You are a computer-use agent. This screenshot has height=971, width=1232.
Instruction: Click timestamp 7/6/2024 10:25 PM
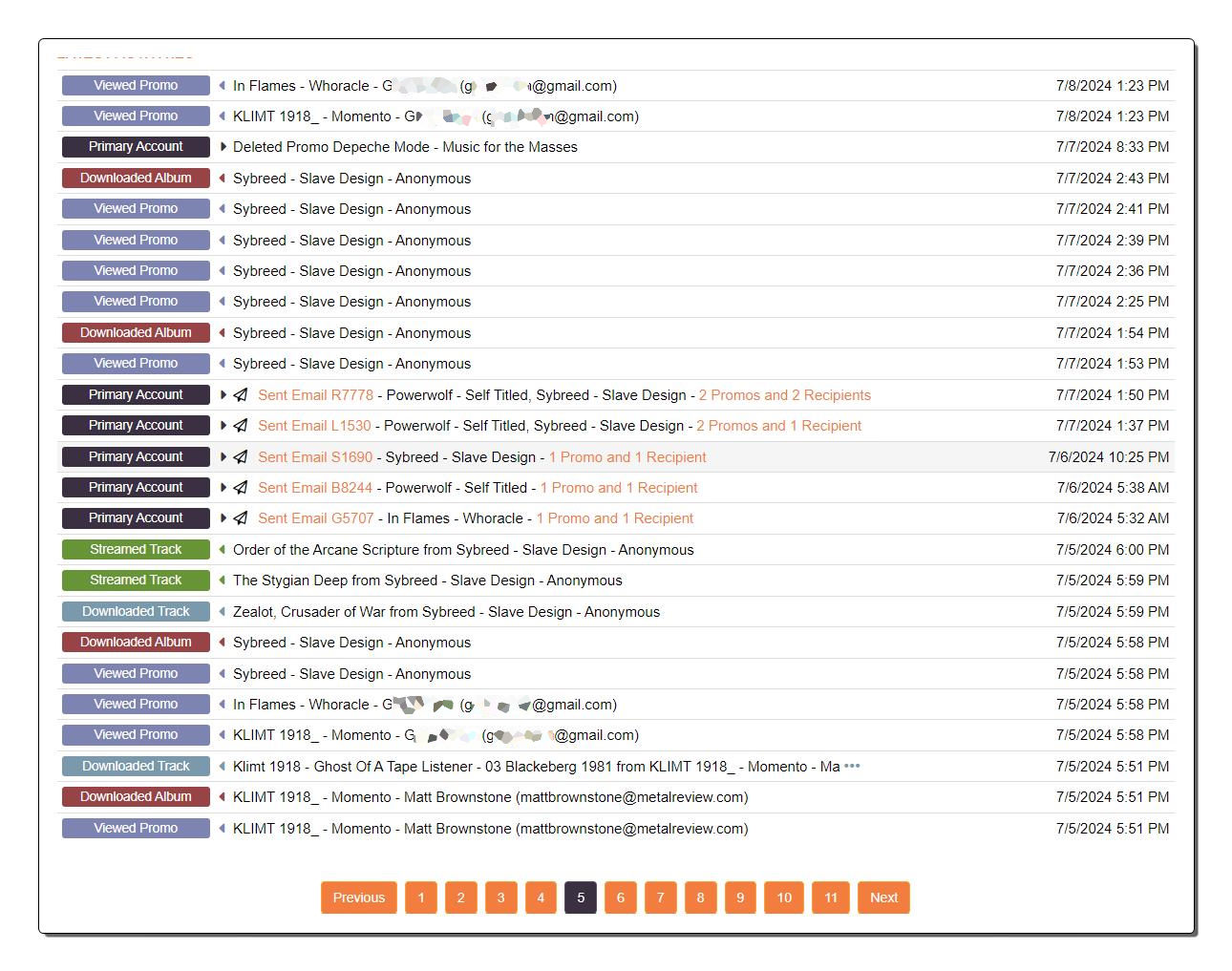pos(1109,457)
